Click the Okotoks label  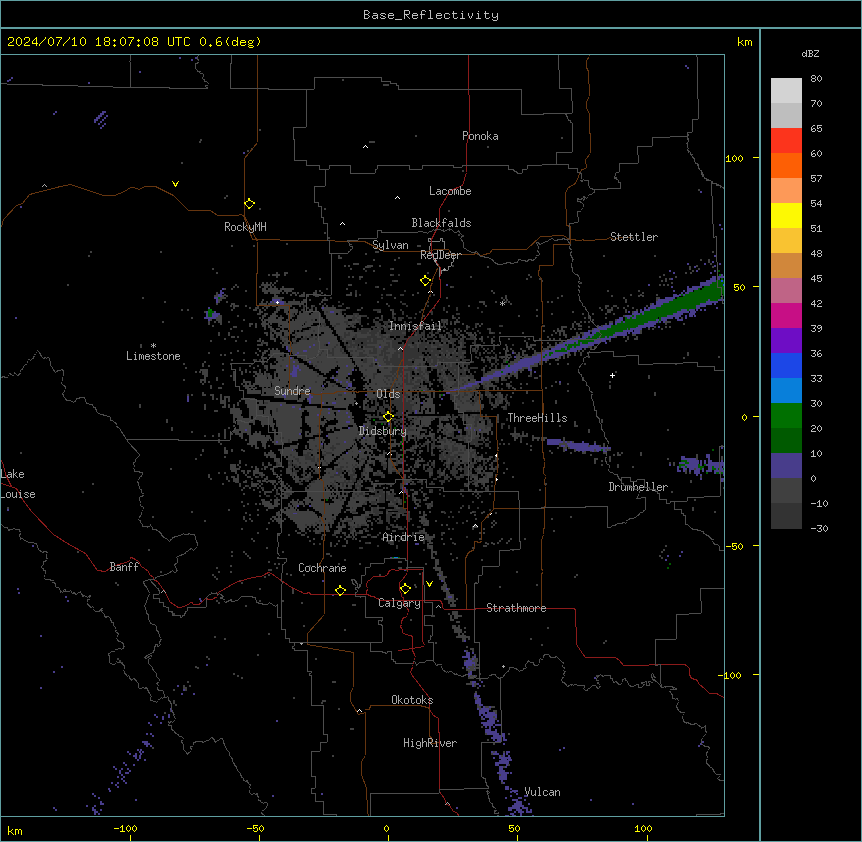point(412,700)
